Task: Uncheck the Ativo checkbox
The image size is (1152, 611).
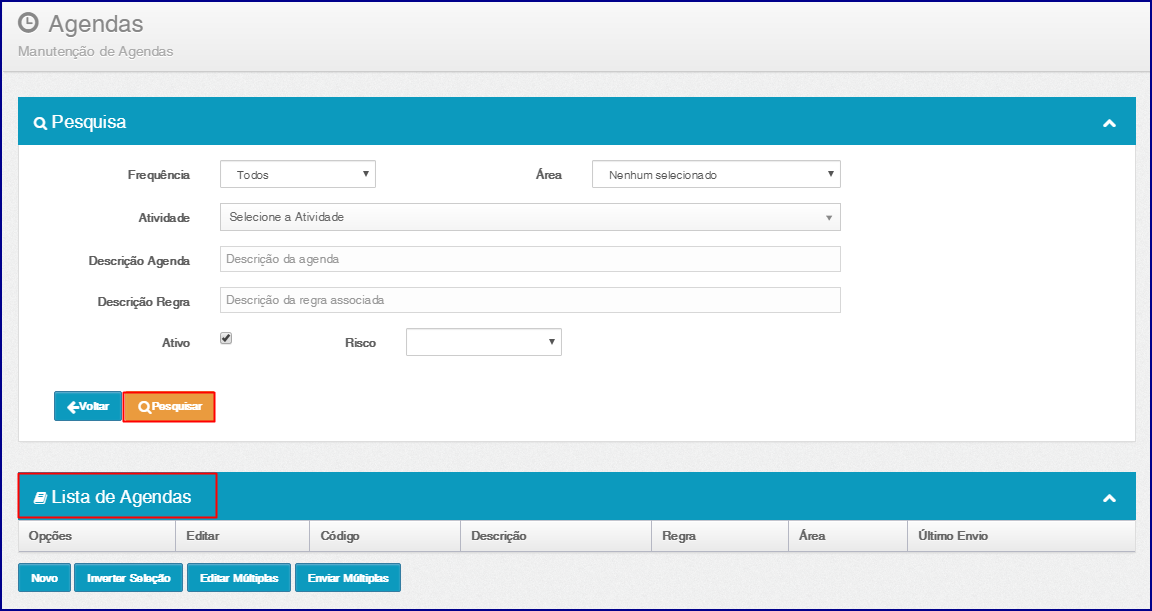Action: pyautogui.click(x=226, y=339)
